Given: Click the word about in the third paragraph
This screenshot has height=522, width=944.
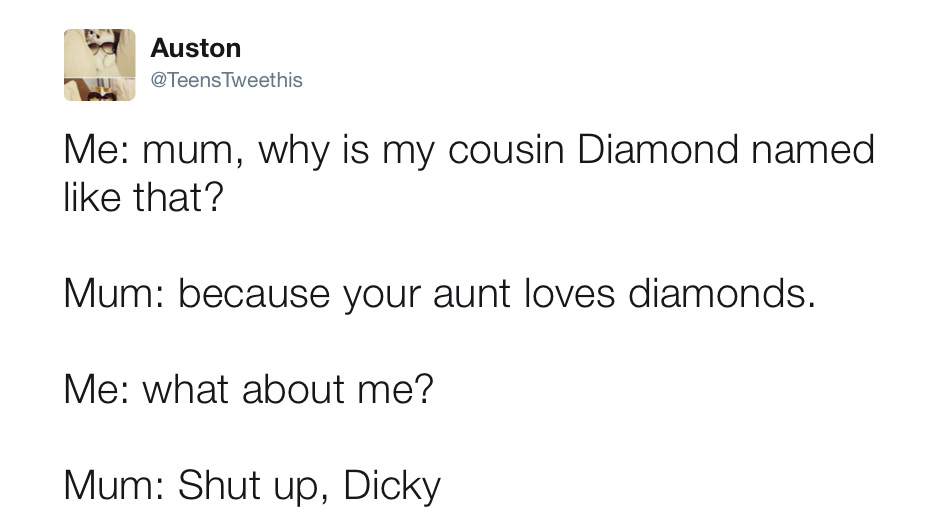Looking at the screenshot, I should click(293, 389).
